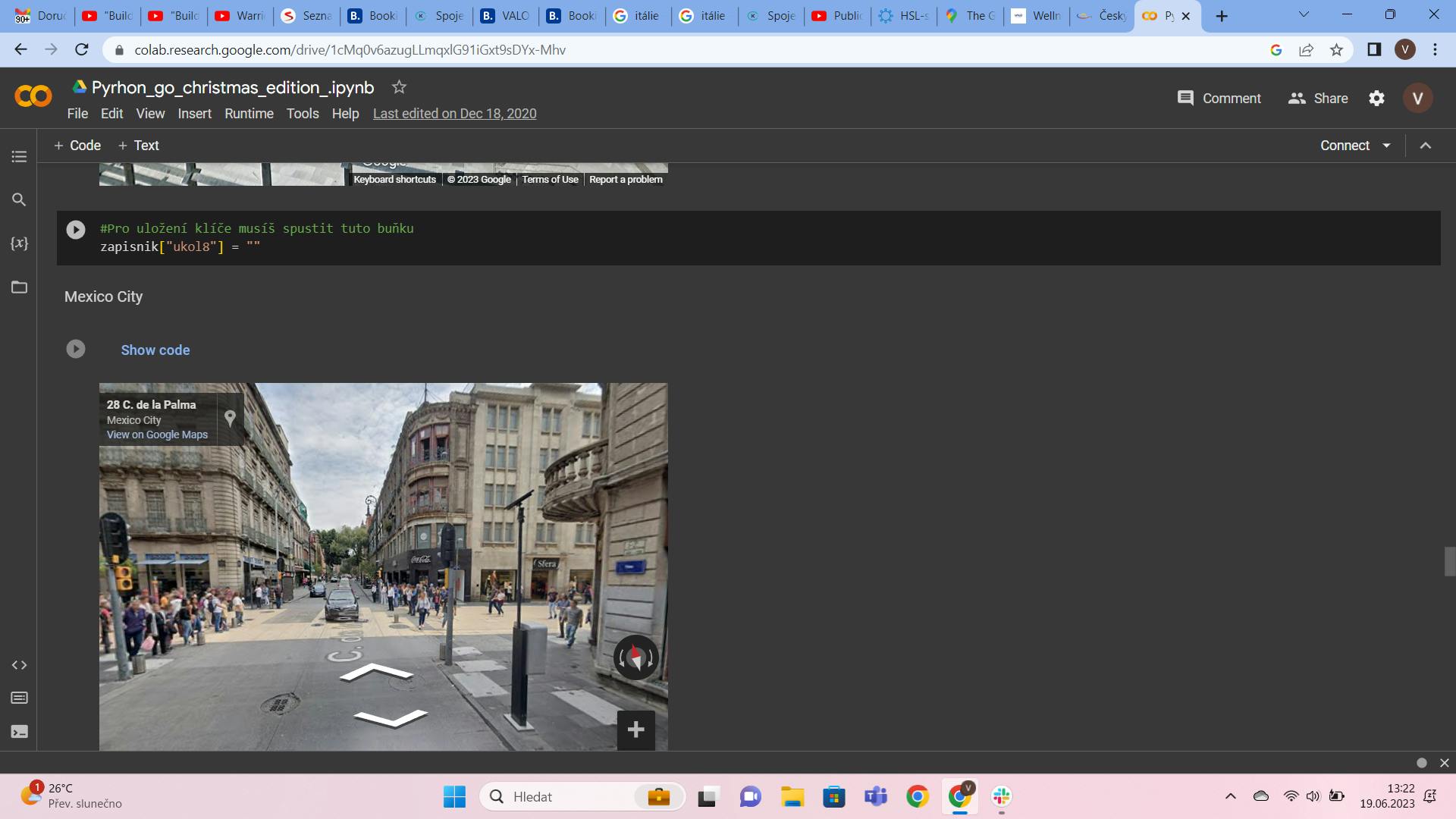Open the variables inspector panel
The height and width of the screenshot is (819, 1456).
tap(19, 243)
